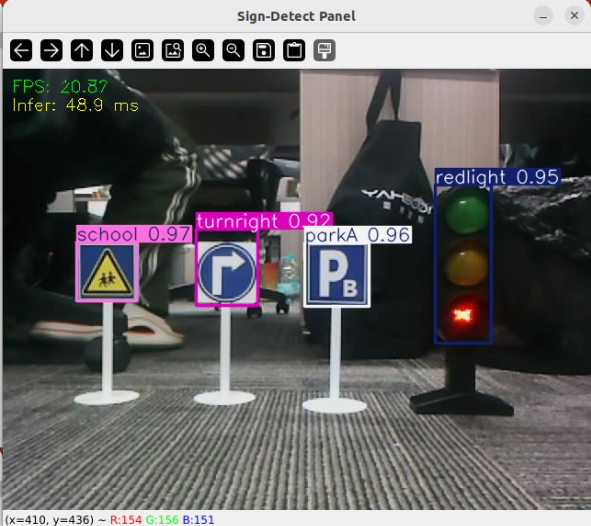The width and height of the screenshot is (591, 526).
Task: Click the show original image size icon
Action: point(142,50)
